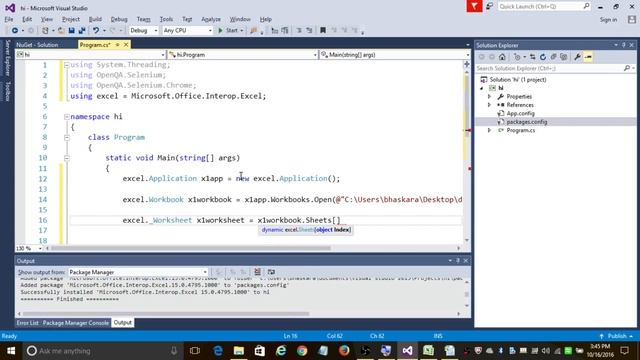Open the File menu
The width and height of the screenshot is (640, 360).
(9, 19)
